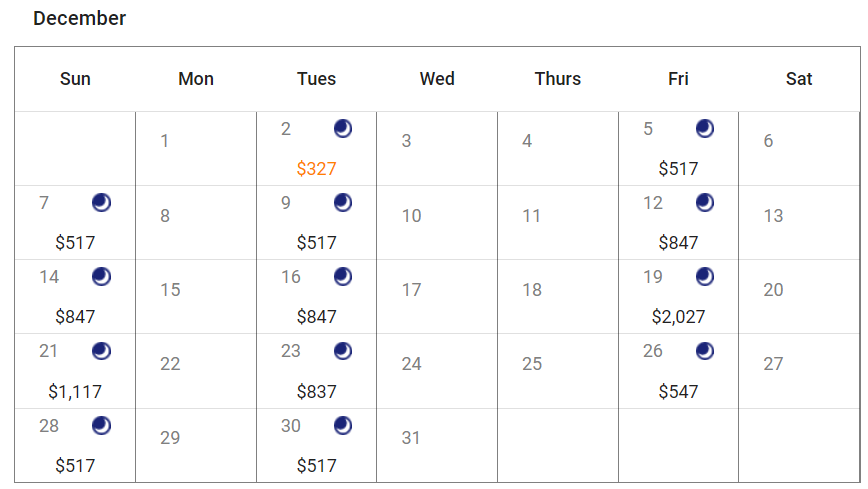Choose the $1,117 fare on December 21
The height and width of the screenshot is (489, 868).
click(75, 391)
